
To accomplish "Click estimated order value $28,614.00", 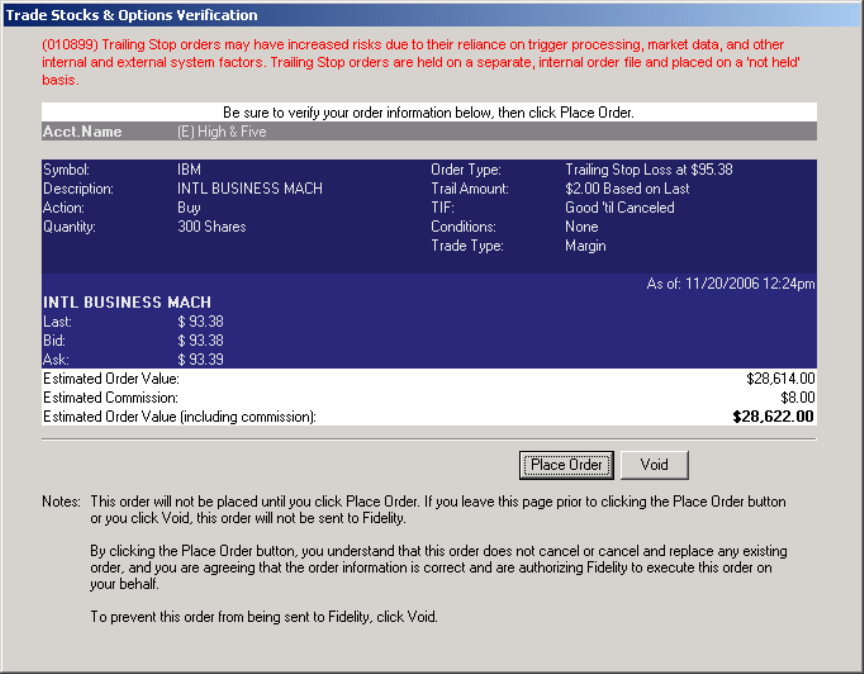I will (x=780, y=379).
